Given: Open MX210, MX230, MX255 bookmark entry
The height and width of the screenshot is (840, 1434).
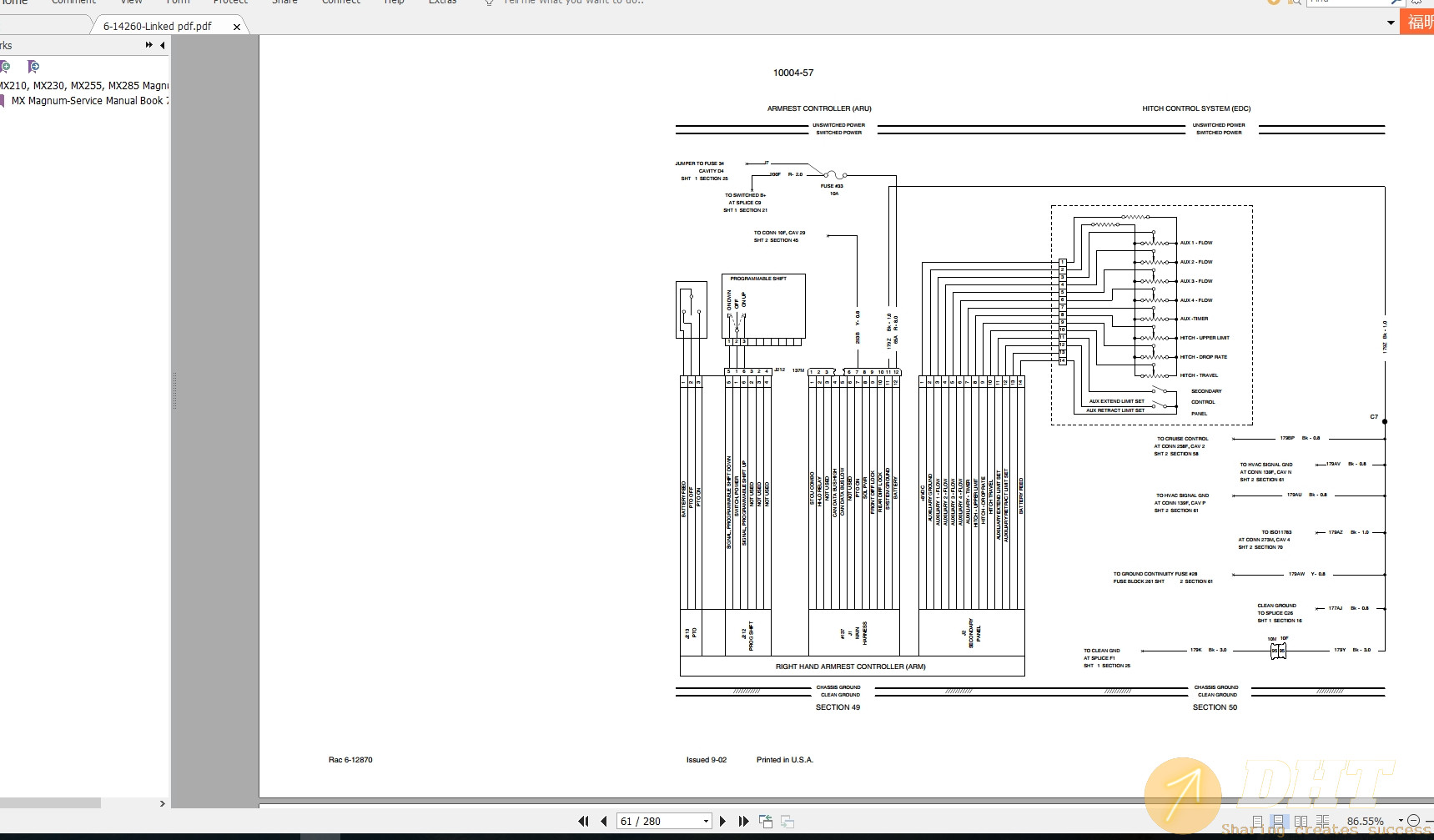Looking at the screenshot, I should 83,86.
